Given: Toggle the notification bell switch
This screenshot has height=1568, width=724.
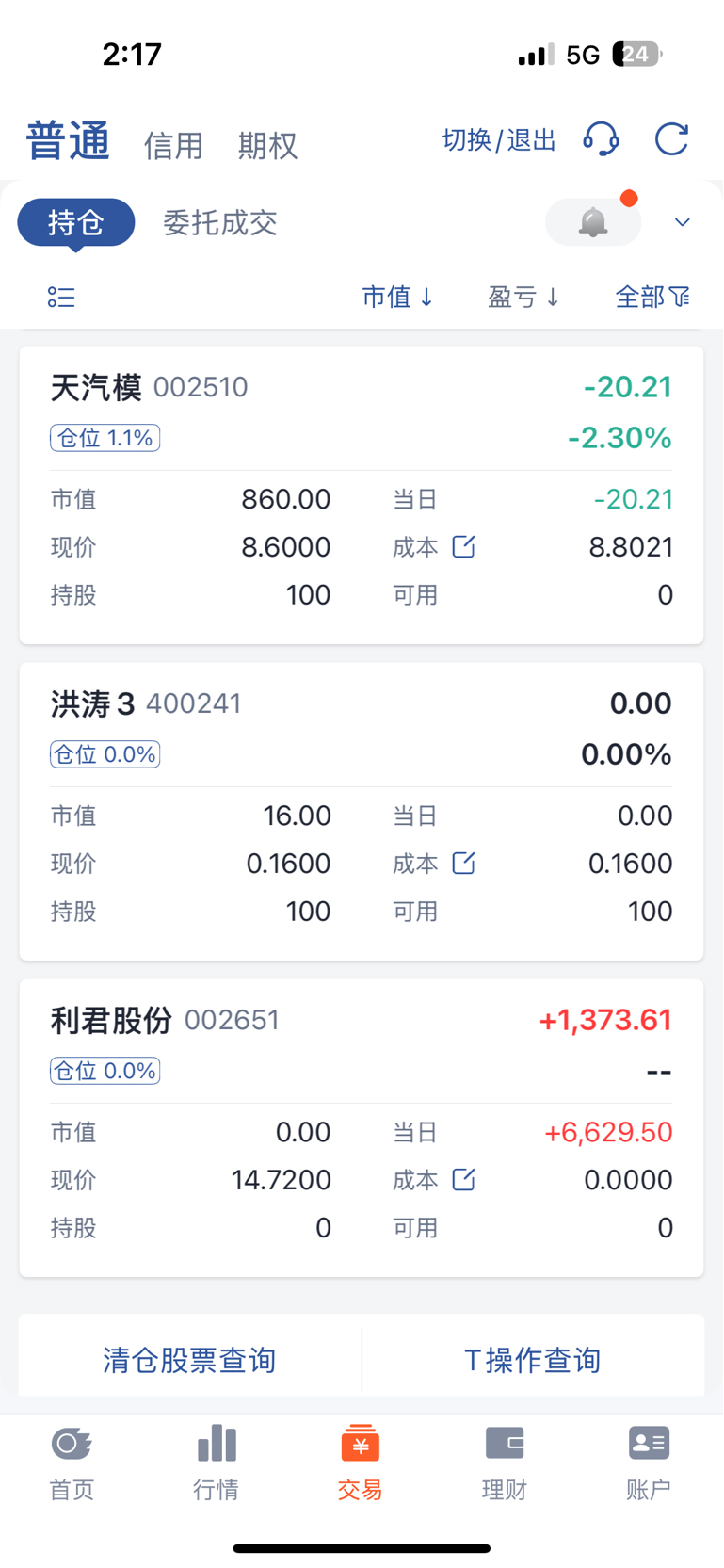Looking at the screenshot, I should click(x=593, y=222).
